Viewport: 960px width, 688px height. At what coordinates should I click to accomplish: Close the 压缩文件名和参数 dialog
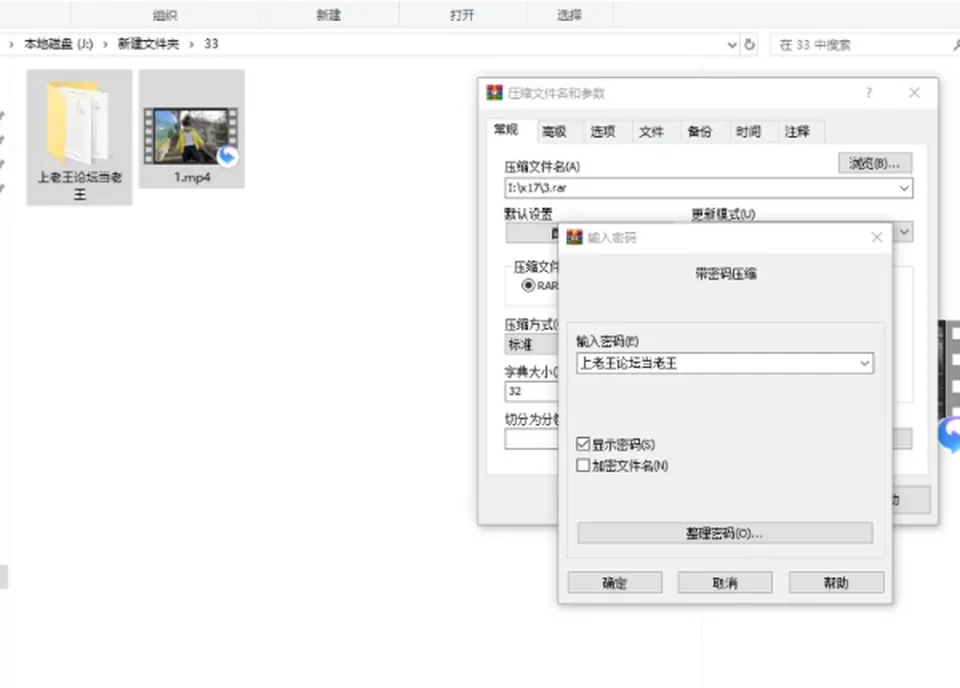coord(914,92)
